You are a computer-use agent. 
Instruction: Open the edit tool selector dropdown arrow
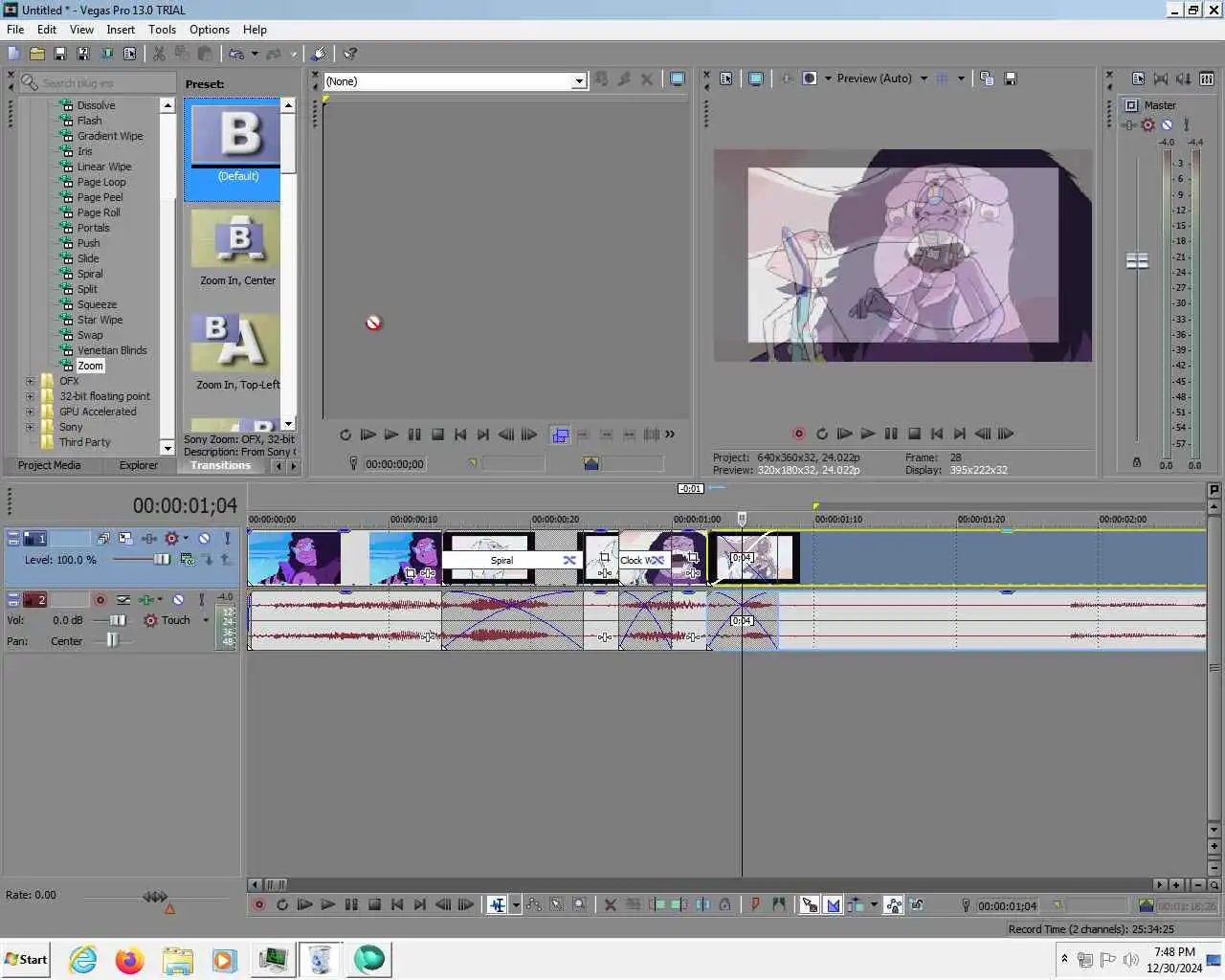516,904
